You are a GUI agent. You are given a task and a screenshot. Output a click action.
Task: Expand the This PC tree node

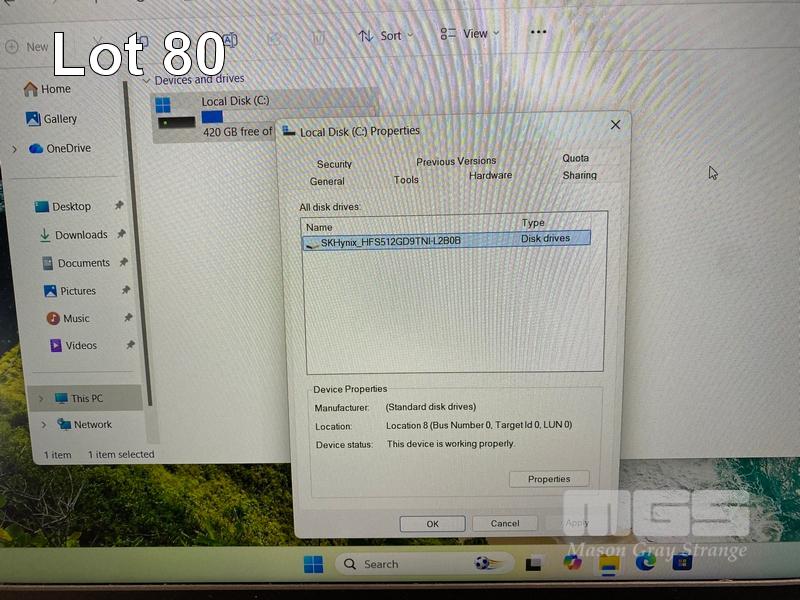pyautogui.click(x=42, y=398)
